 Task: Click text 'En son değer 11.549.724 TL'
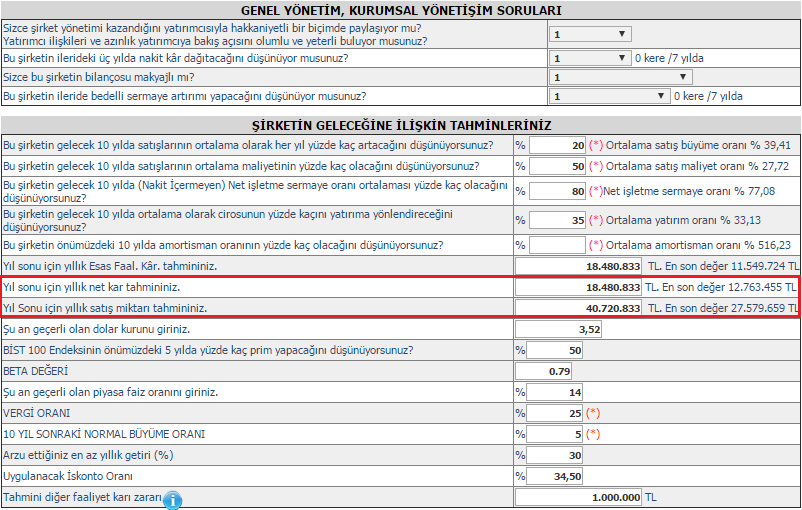[x=732, y=266]
